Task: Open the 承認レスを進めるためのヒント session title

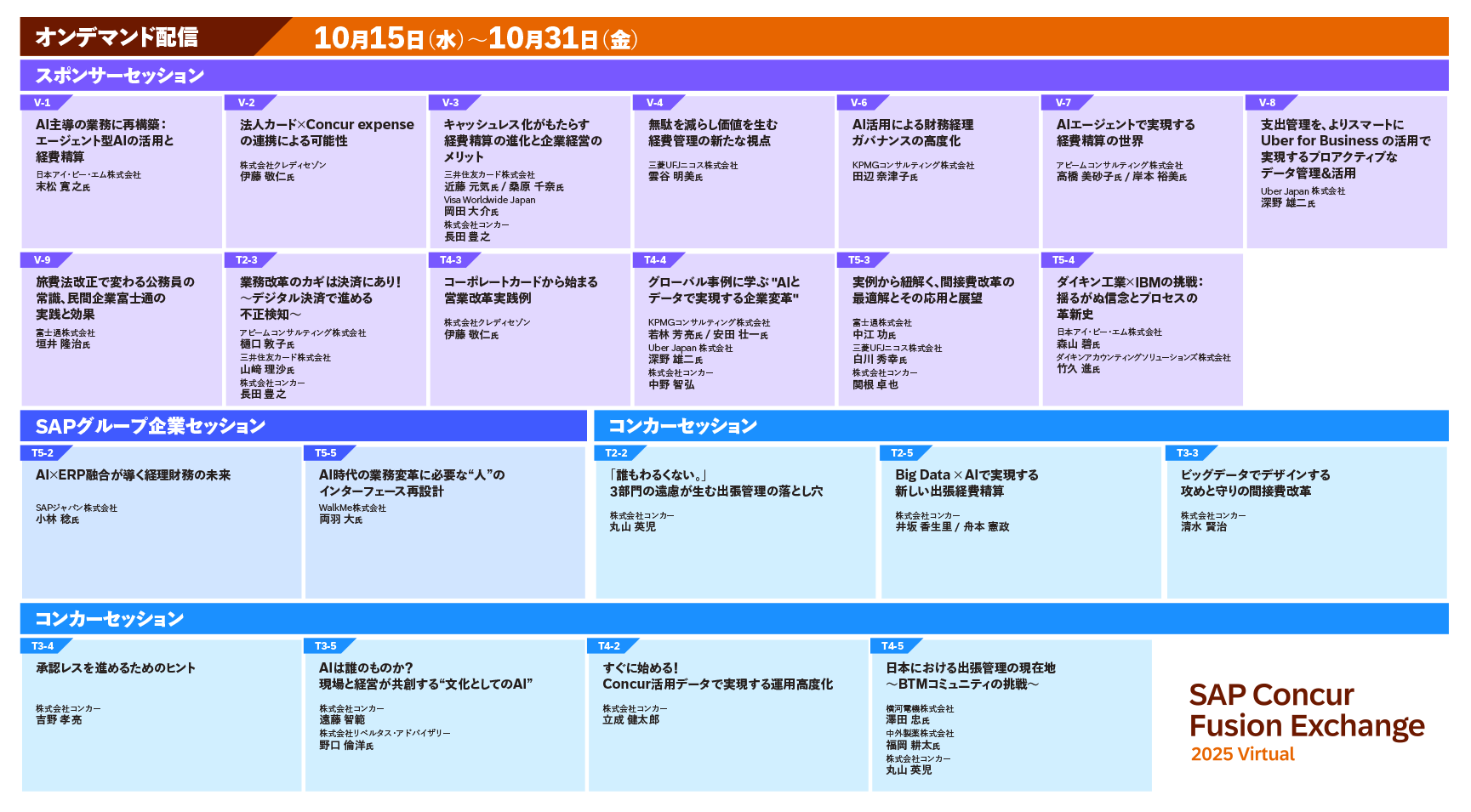Action: (116, 668)
